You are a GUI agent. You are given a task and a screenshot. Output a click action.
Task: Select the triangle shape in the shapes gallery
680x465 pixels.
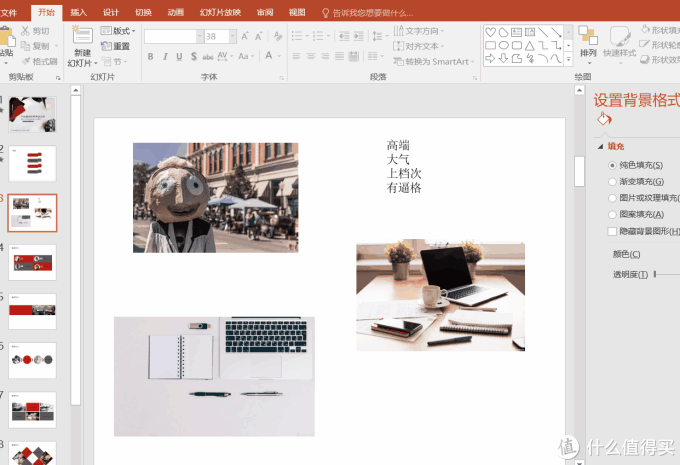[x=530, y=45]
